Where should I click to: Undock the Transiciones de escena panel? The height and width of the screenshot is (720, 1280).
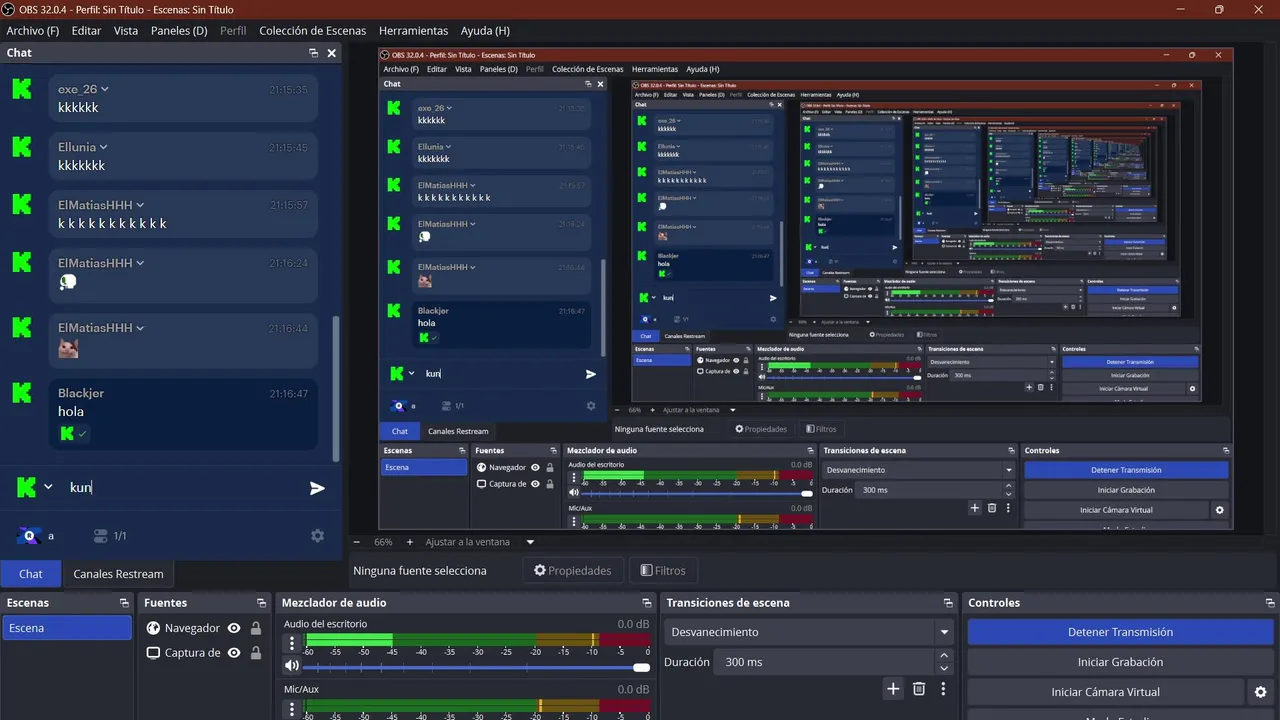point(948,603)
